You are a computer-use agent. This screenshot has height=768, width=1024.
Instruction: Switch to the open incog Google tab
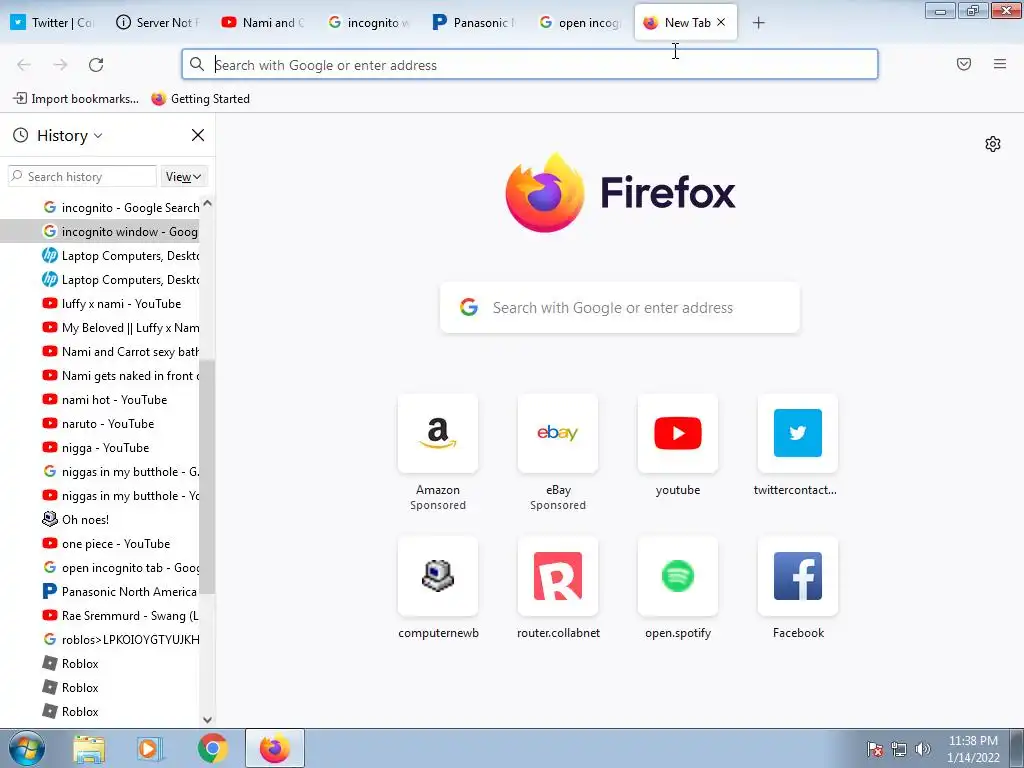(580, 22)
